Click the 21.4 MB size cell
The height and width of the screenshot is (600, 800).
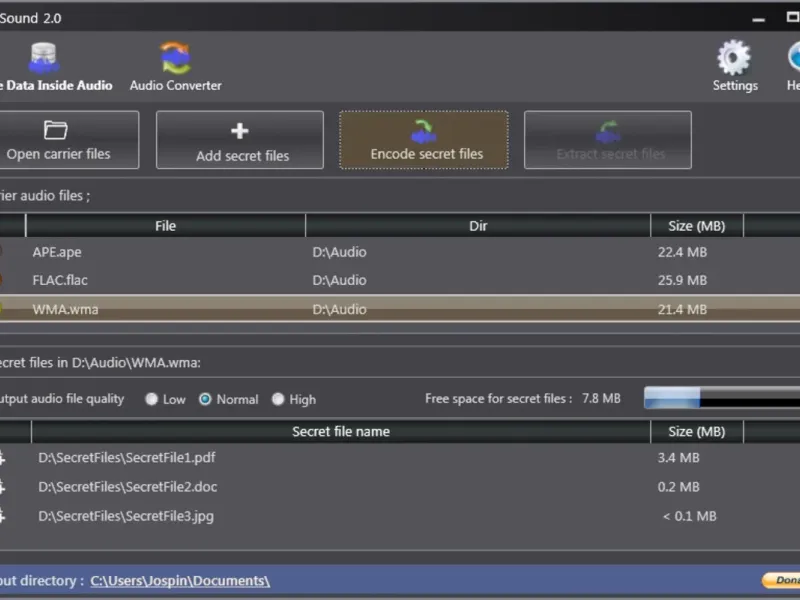point(682,309)
